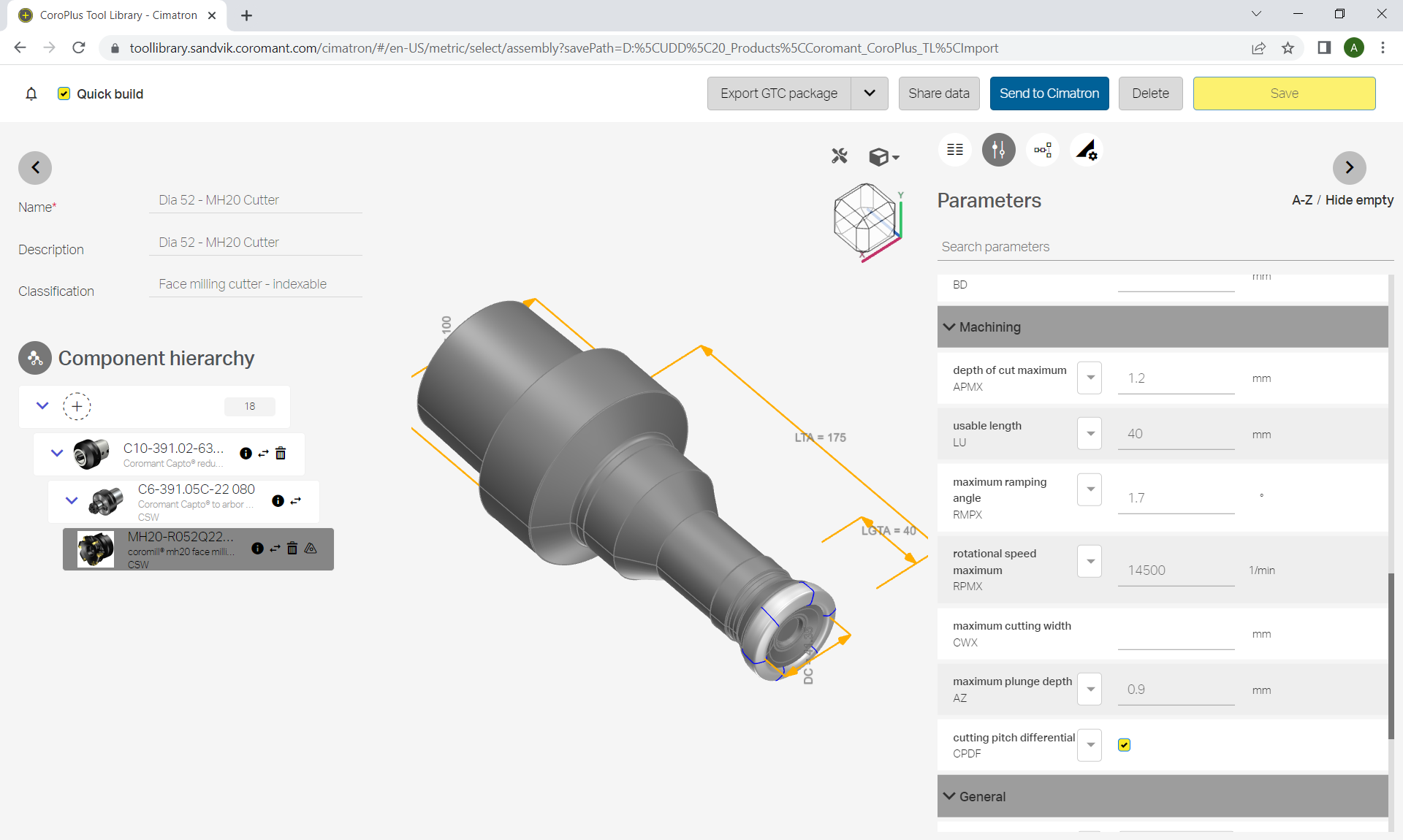Viewport: 1403px width, 840px height.
Task: Click the Send to Cimatron button
Action: pos(1050,93)
